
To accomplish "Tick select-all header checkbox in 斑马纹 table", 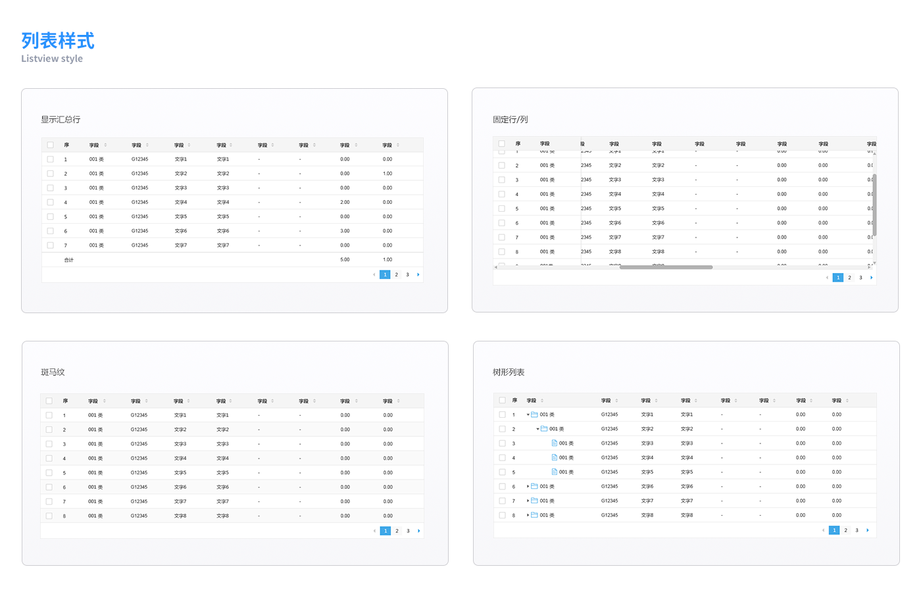I will click(x=49, y=401).
